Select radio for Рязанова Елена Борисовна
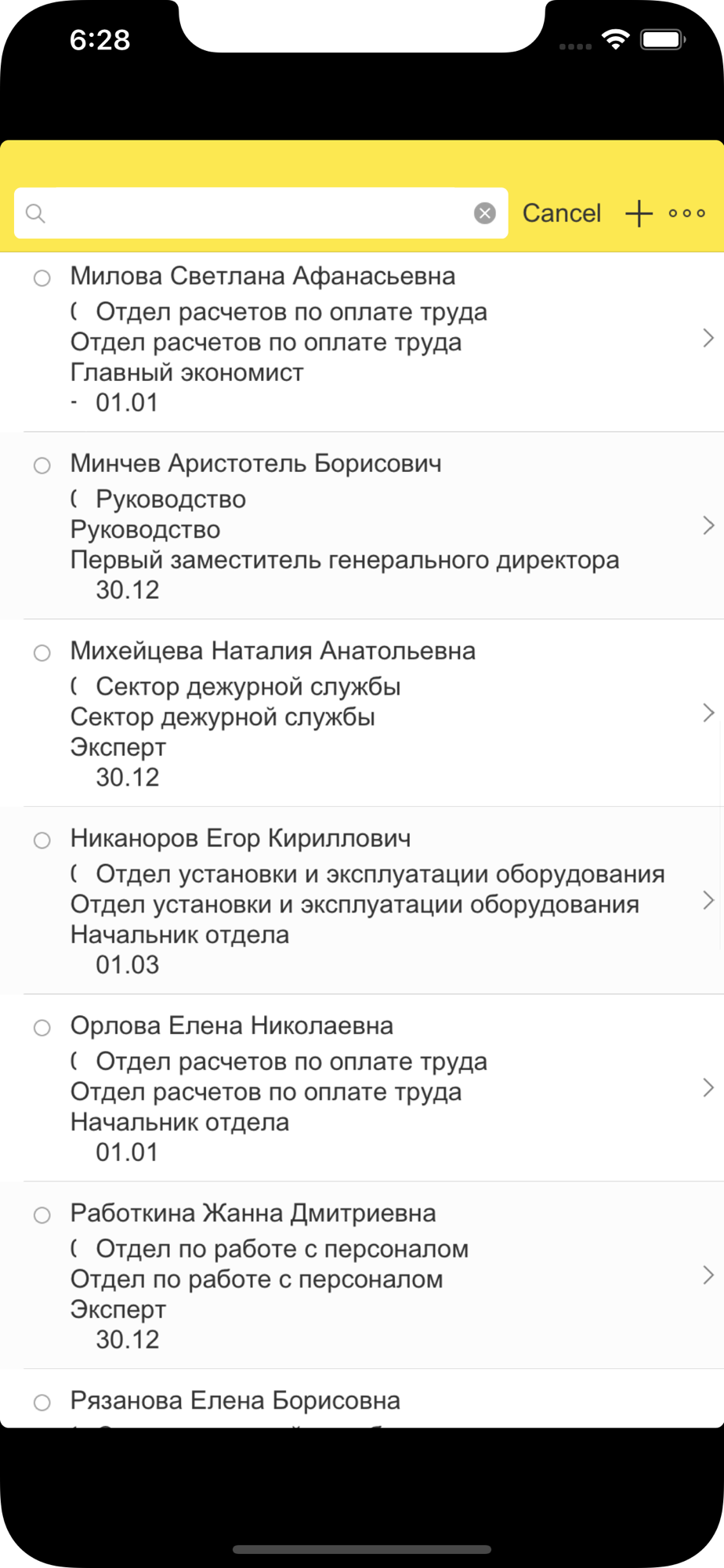 click(x=42, y=1403)
